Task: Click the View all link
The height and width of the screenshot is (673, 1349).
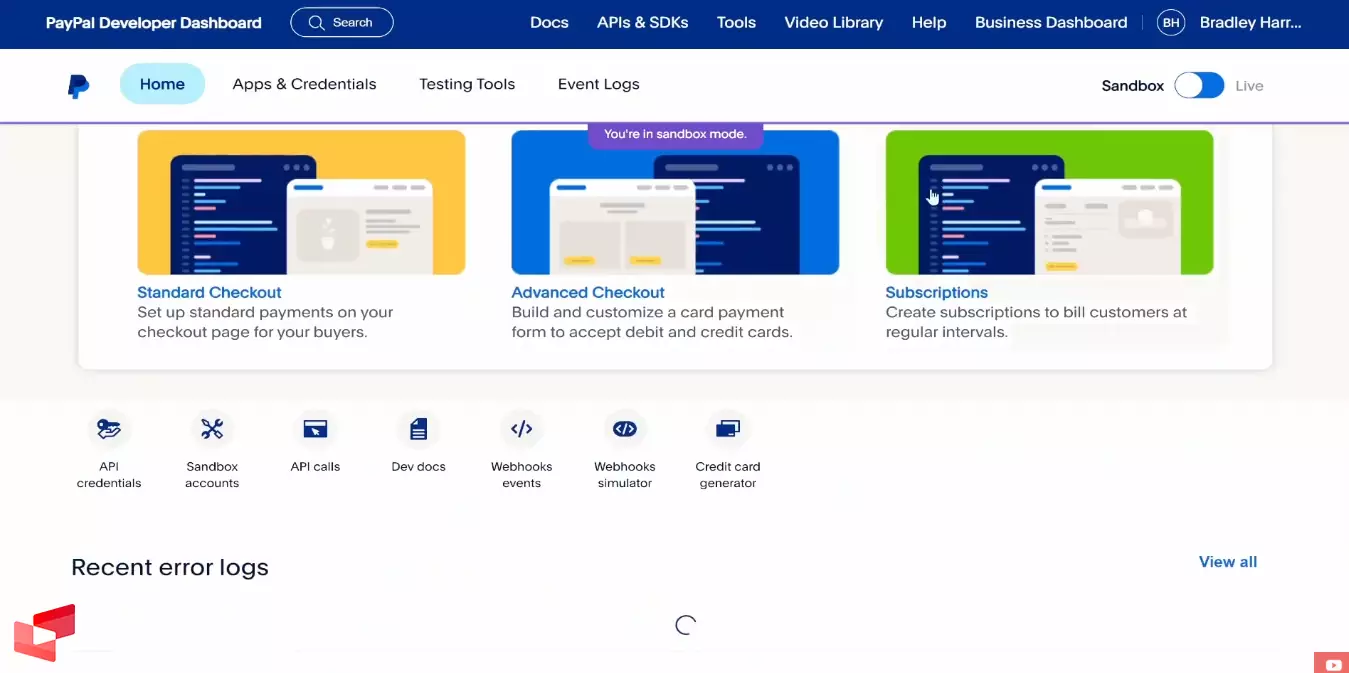Action: click(1227, 561)
